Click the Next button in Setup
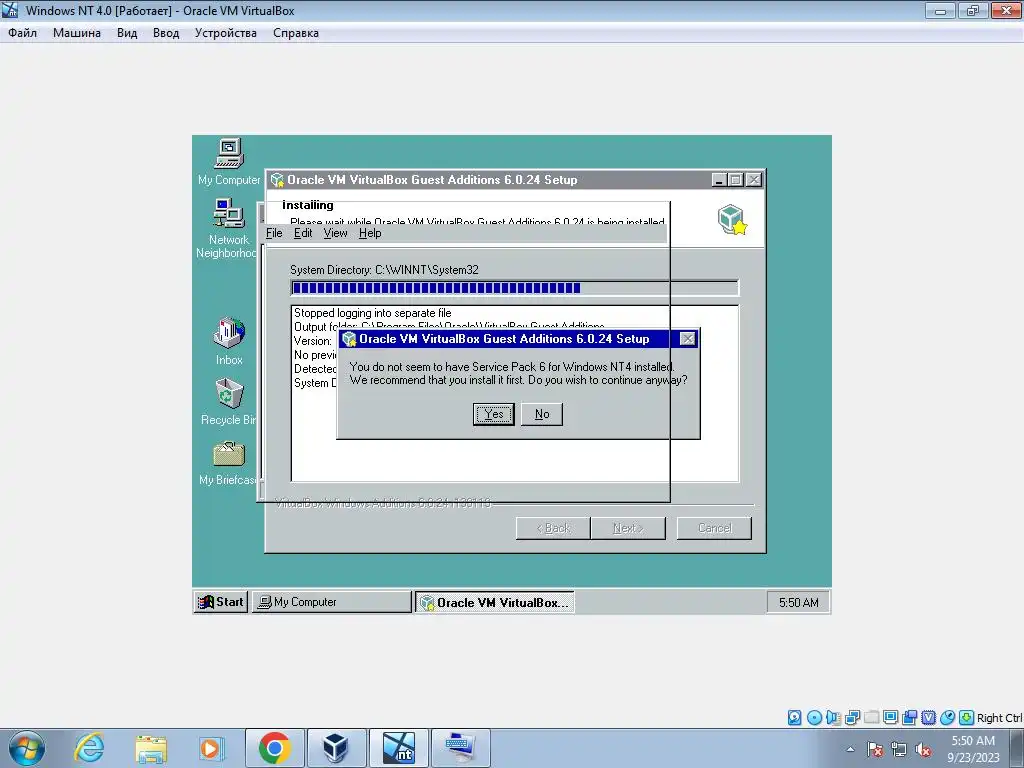Screen dimensions: 1024x768 628,528
